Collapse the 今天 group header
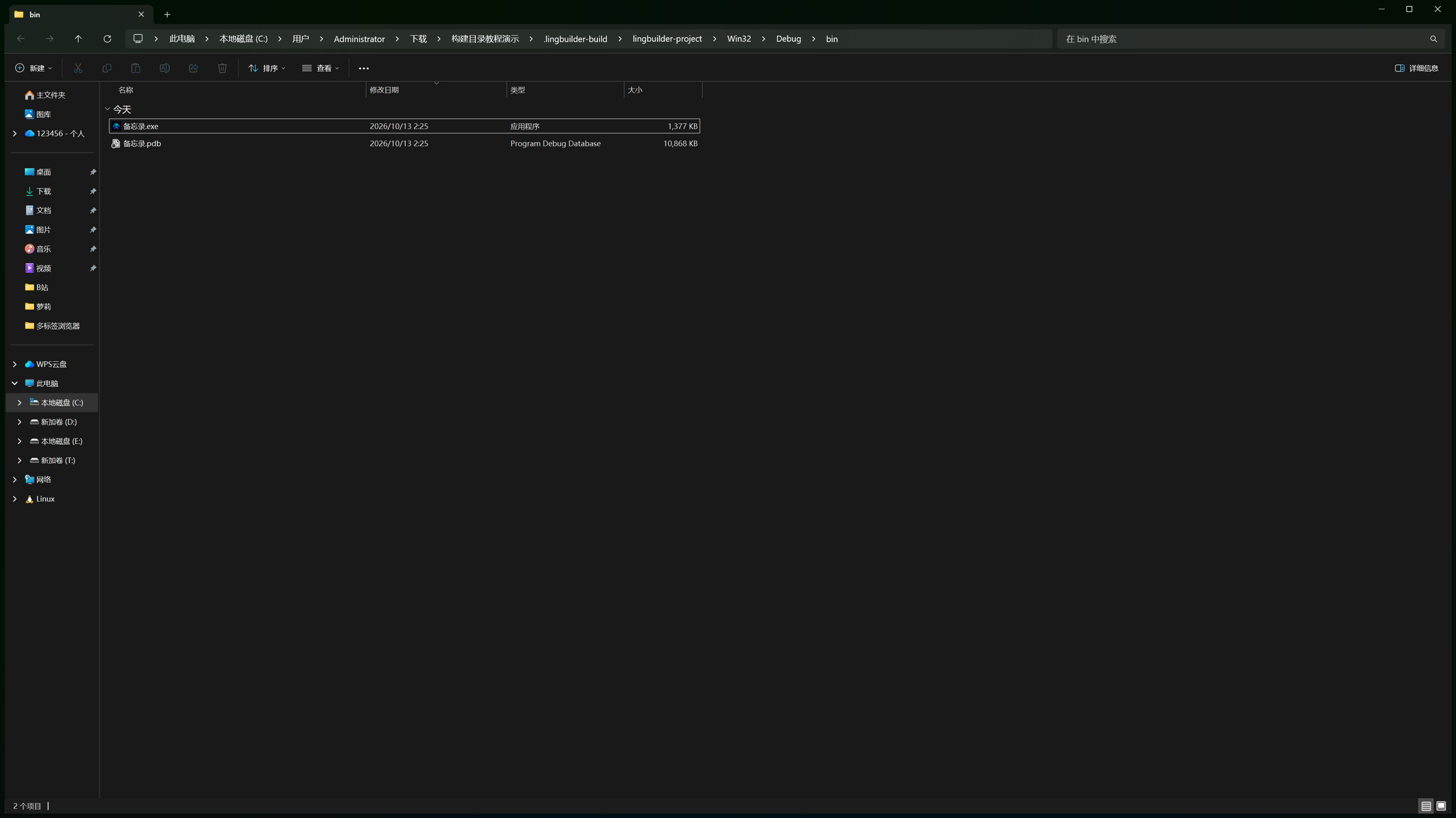 point(107,109)
